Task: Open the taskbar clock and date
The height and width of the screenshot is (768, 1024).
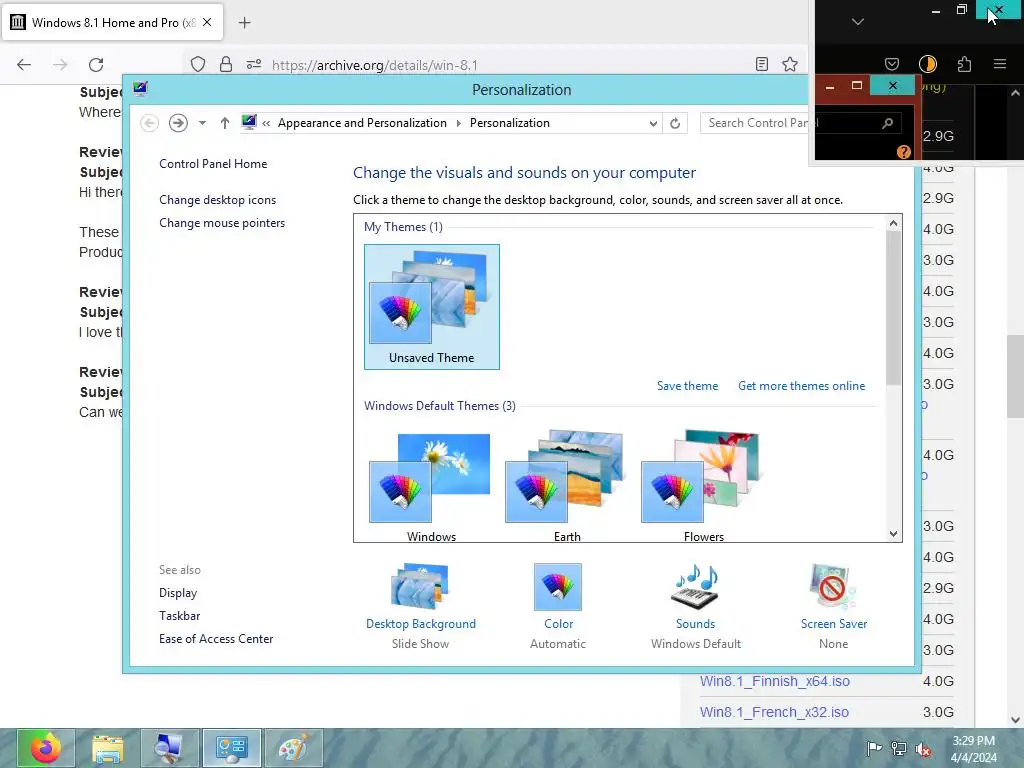Action: click(974, 749)
